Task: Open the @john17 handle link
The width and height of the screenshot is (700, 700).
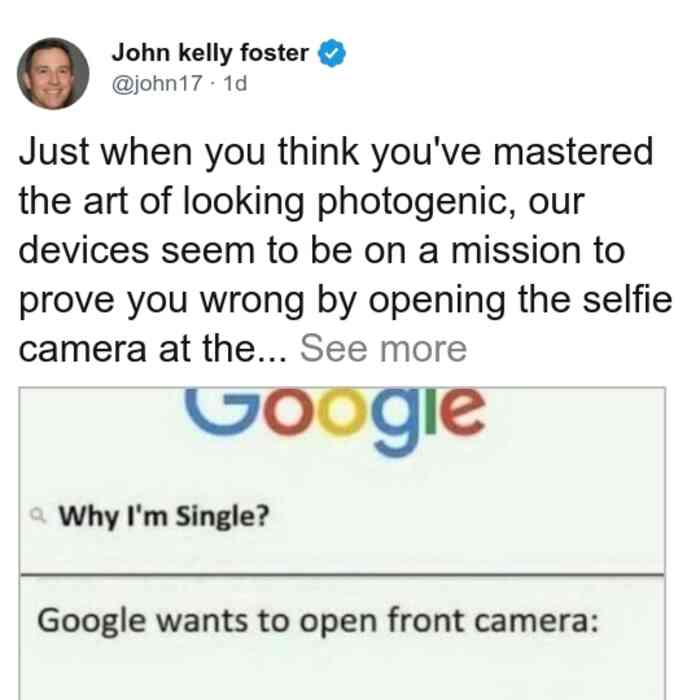Action: coord(157,83)
